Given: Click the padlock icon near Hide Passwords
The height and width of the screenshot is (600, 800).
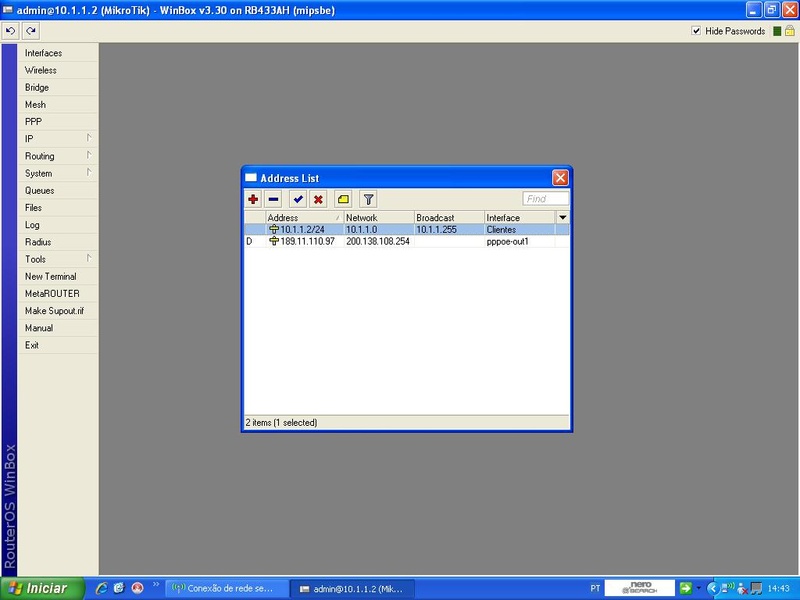Looking at the screenshot, I should click(x=790, y=31).
